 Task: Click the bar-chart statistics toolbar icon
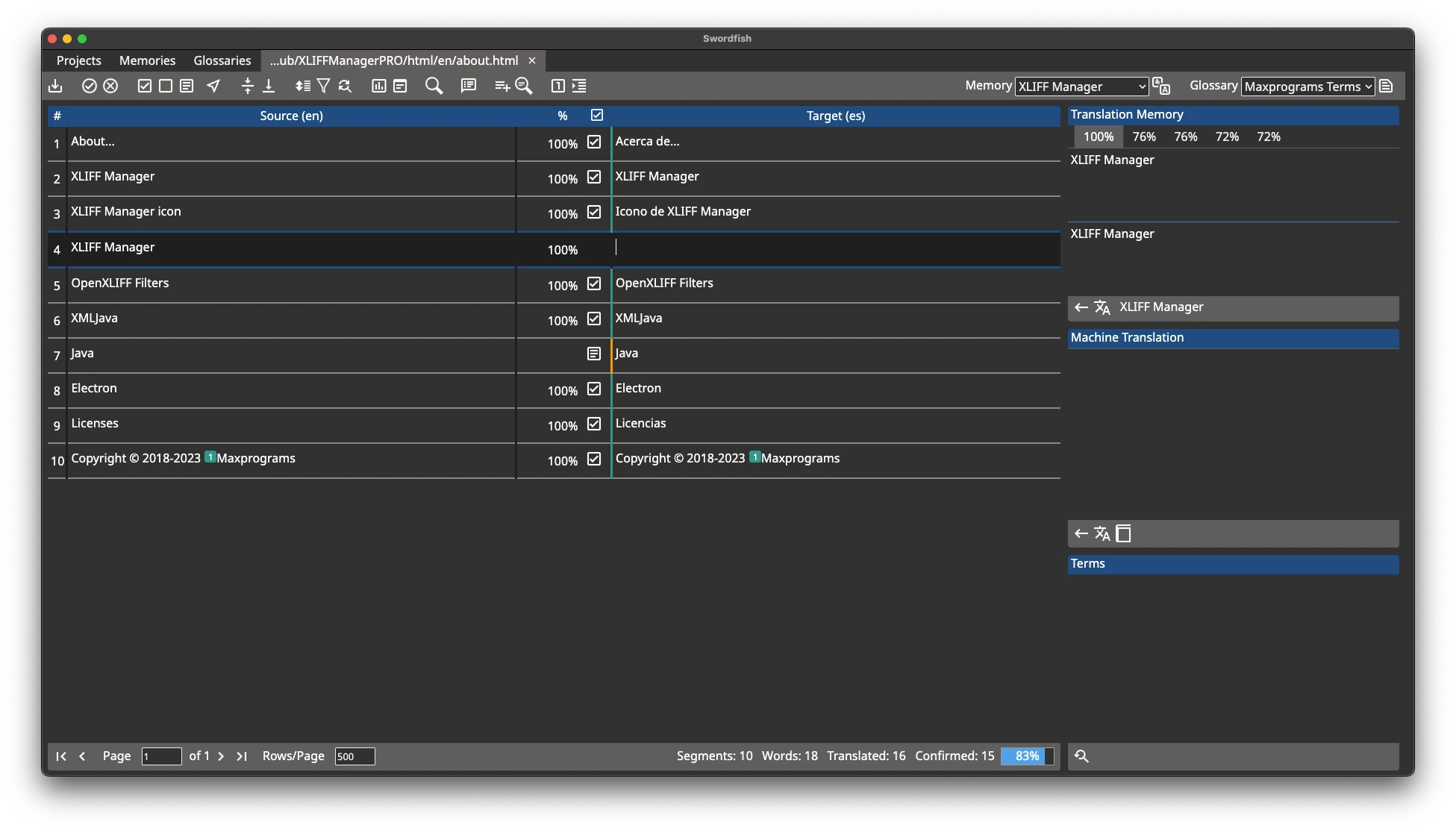(x=379, y=86)
